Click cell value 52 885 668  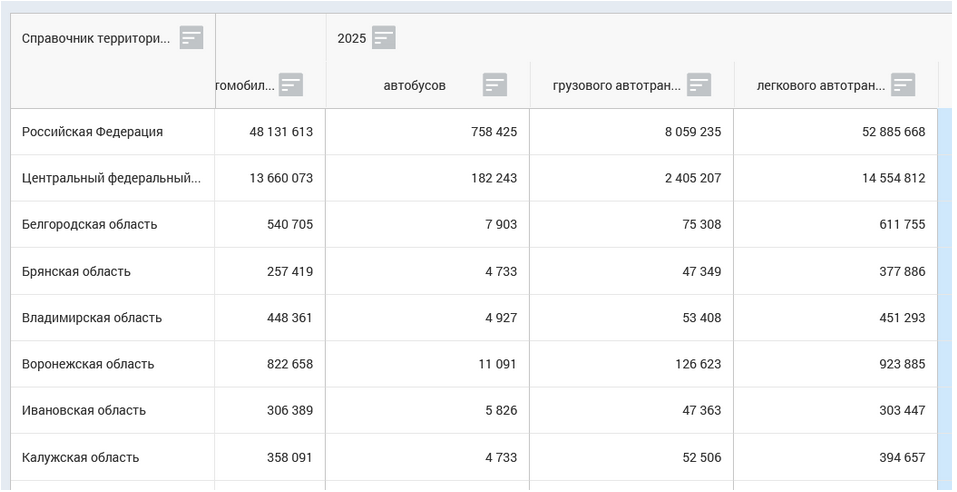(894, 132)
